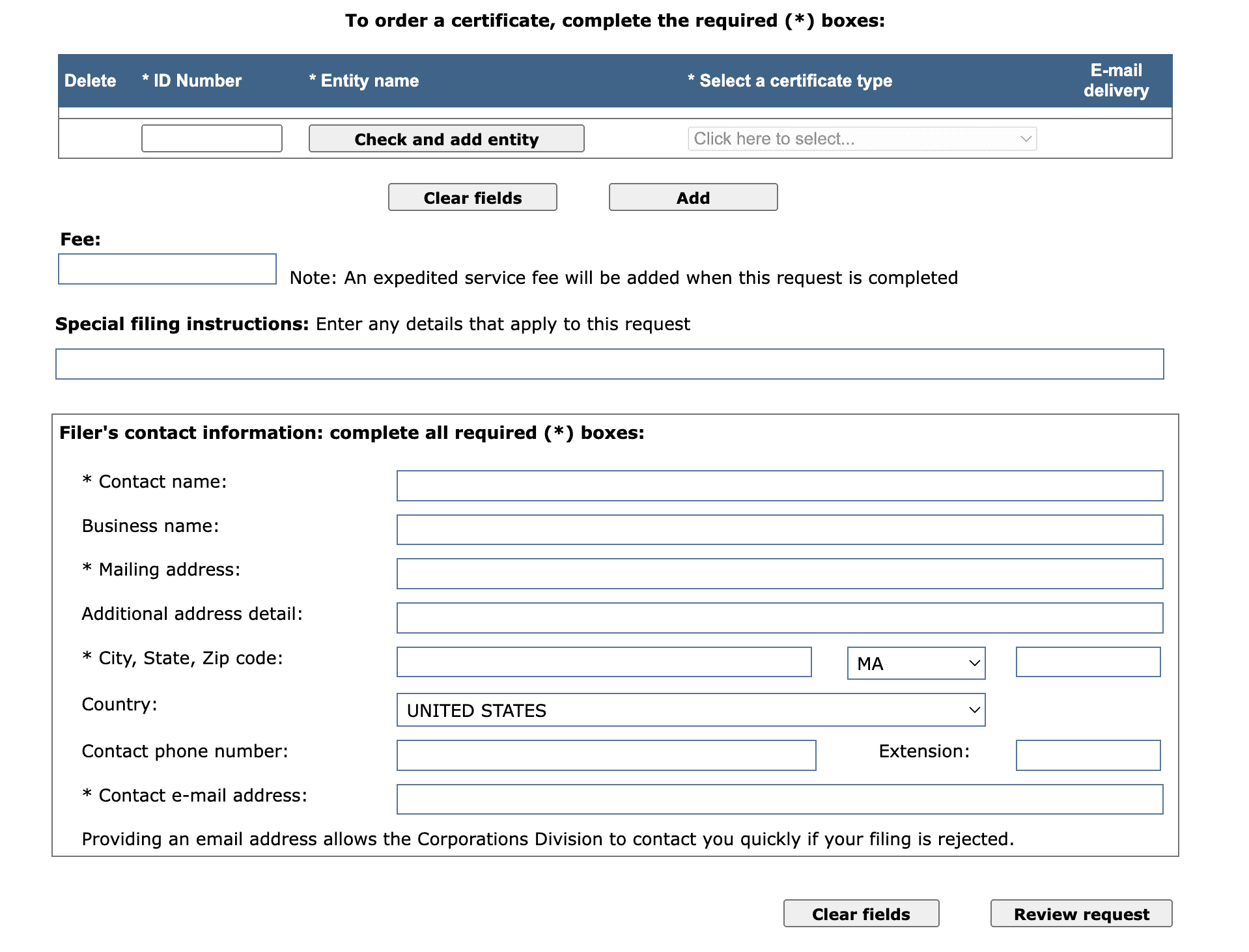This screenshot has width=1249, height=952.
Task: Click the Contact phone number field
Action: [x=605, y=755]
